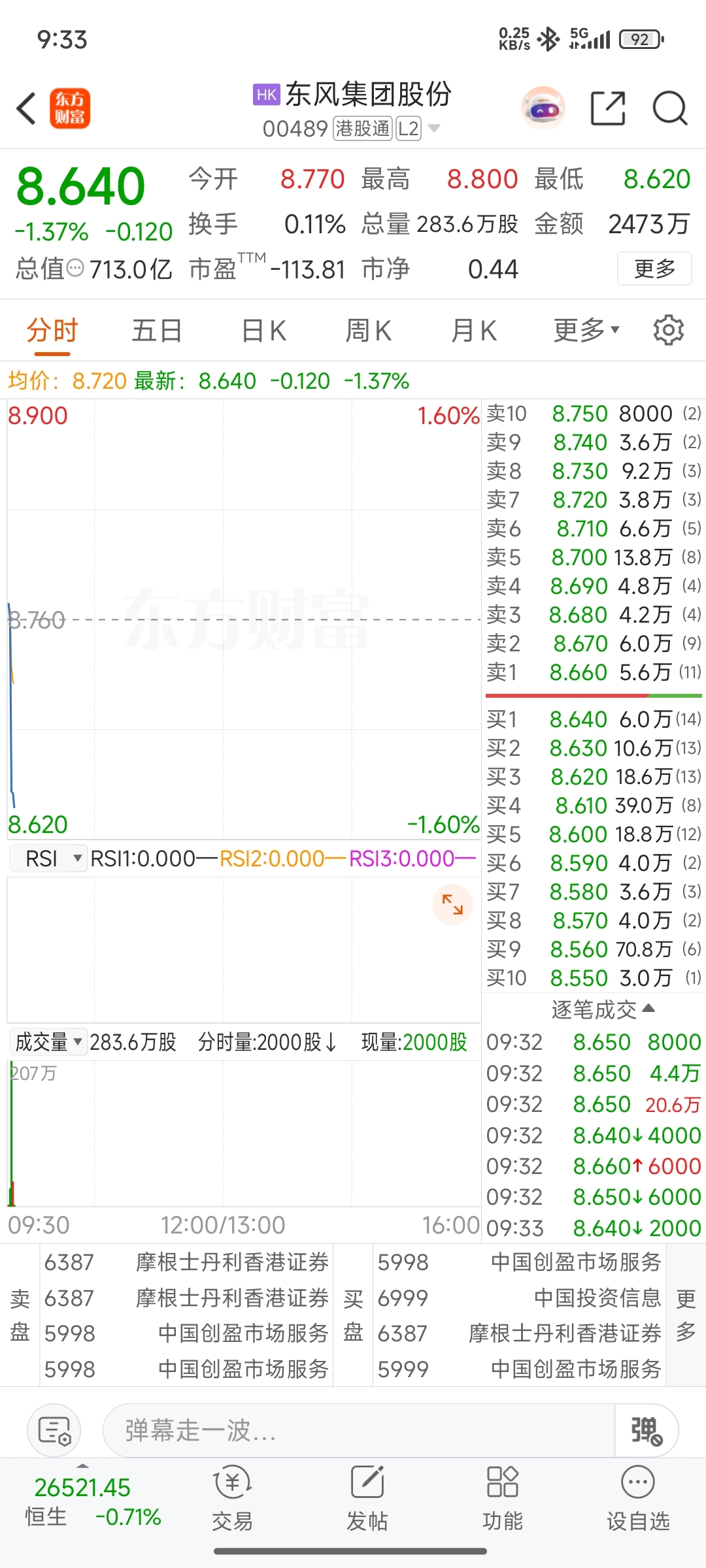Tap the 卖1 8.660 order row
706x1568 pixels.
[x=594, y=672]
